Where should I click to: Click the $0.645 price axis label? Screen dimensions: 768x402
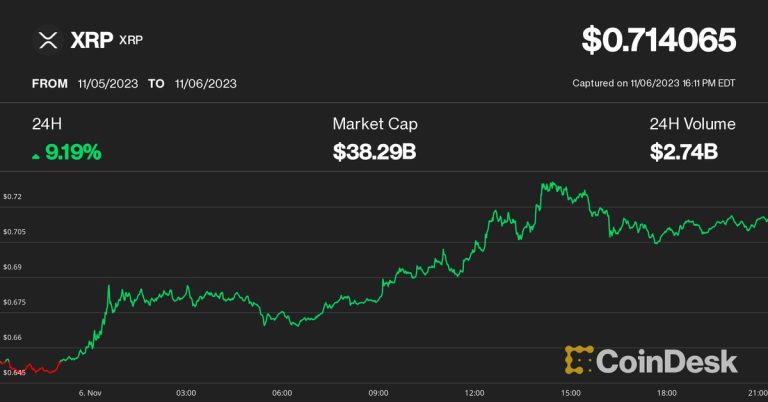tap(14, 373)
